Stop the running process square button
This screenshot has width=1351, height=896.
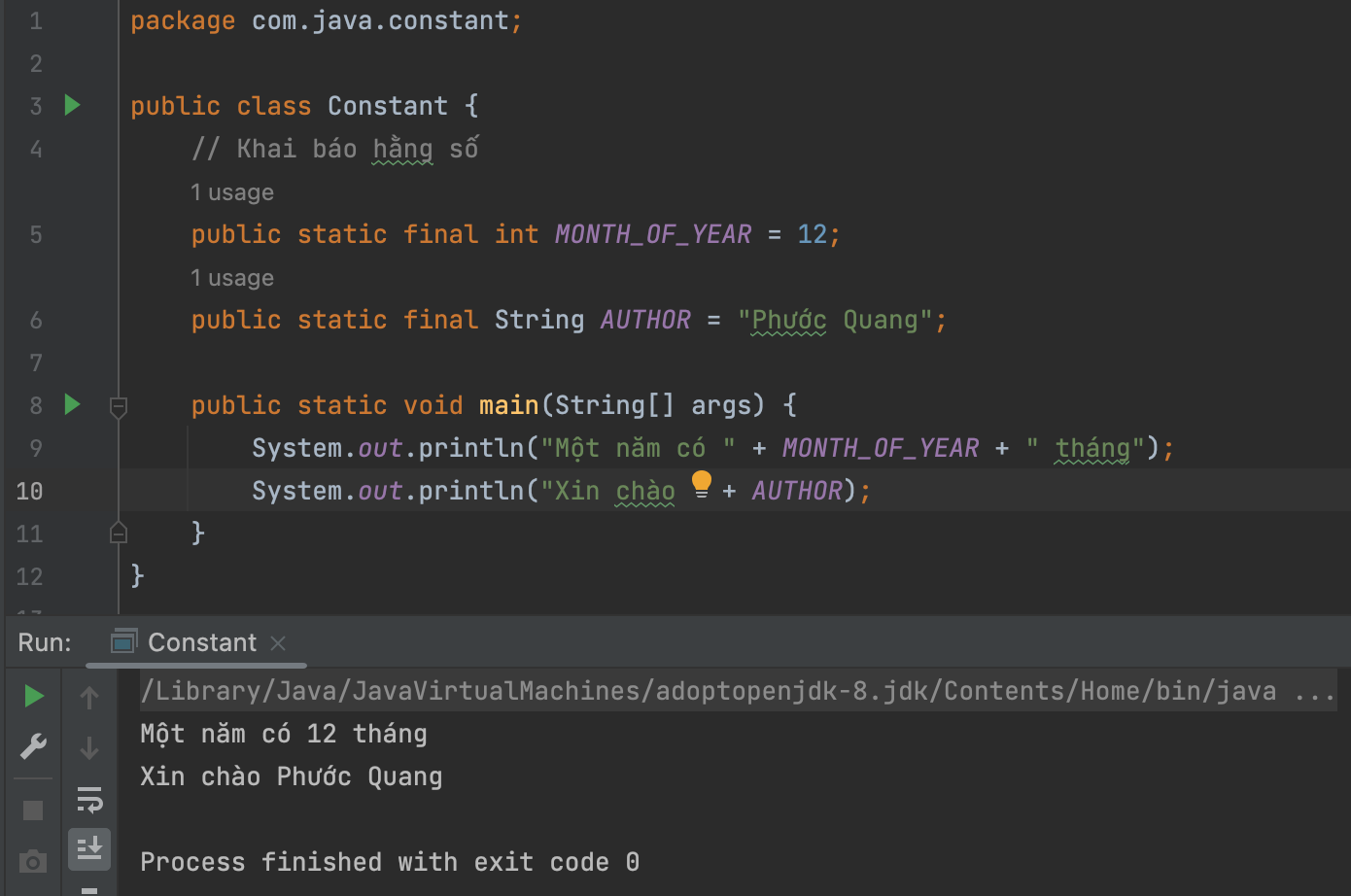(x=33, y=810)
